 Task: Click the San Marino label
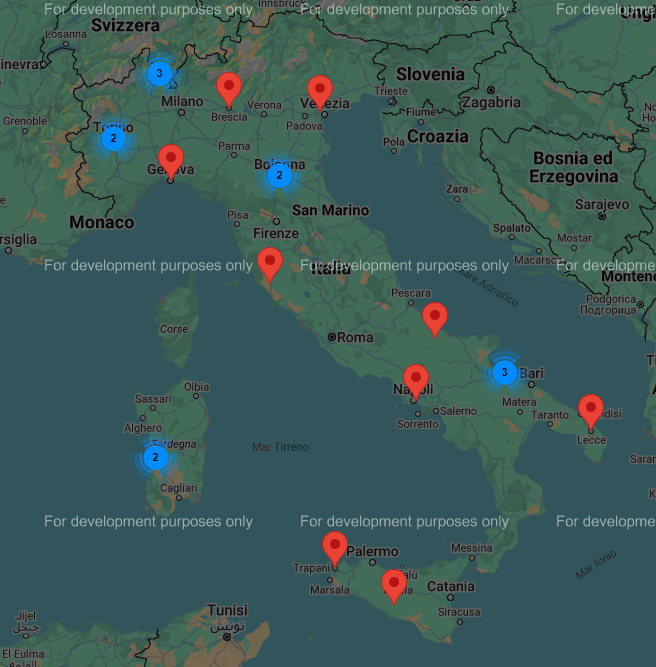click(331, 210)
